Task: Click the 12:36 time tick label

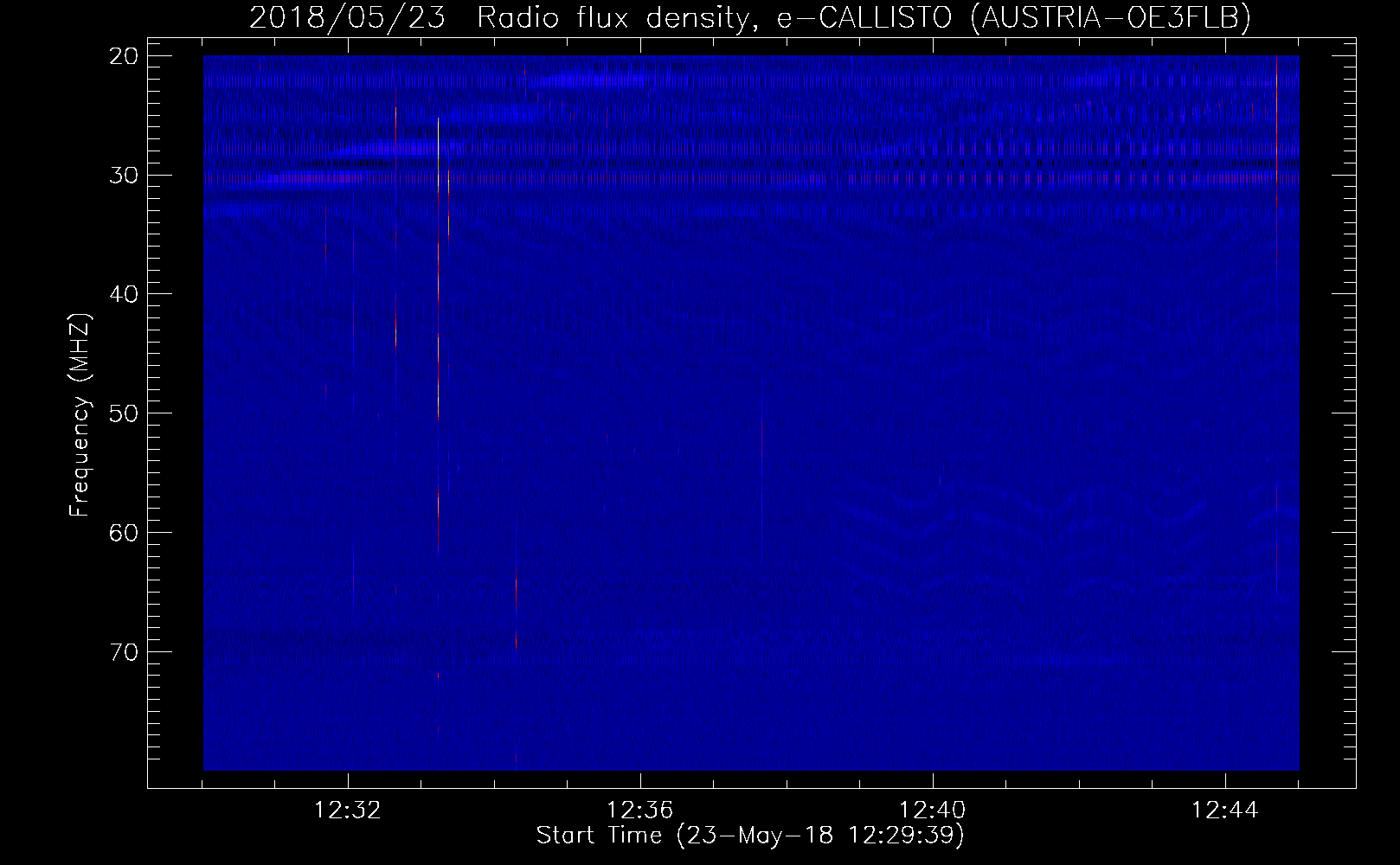Action: pyautogui.click(x=640, y=811)
